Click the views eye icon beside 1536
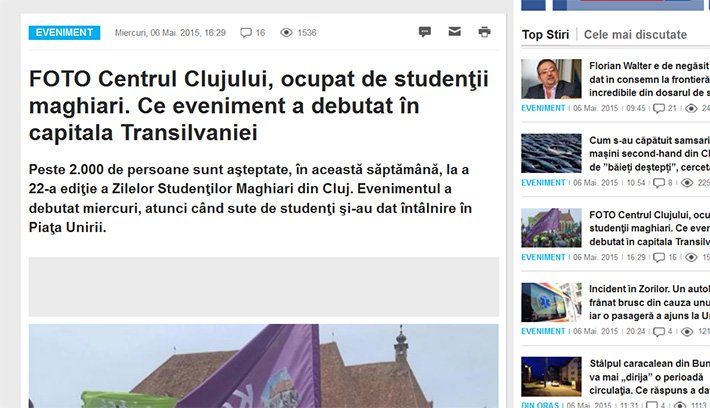710x408 pixels. tap(286, 33)
